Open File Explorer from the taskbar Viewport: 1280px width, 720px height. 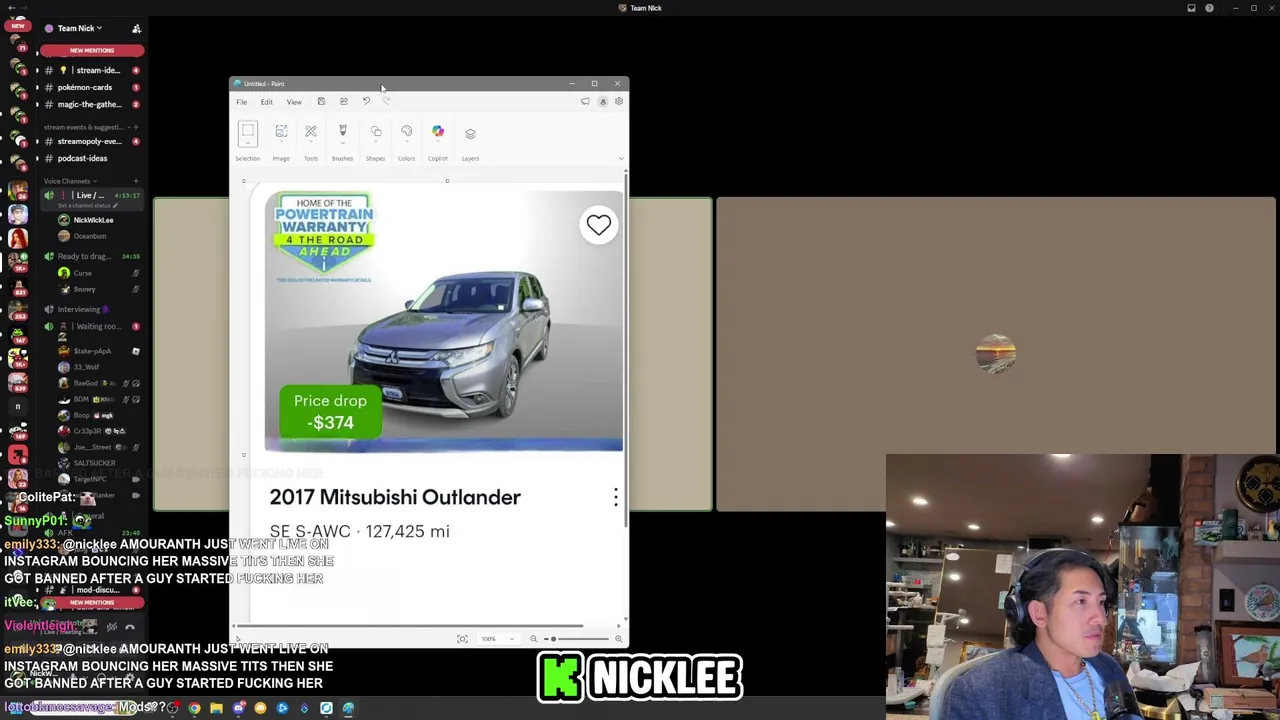tap(216, 708)
